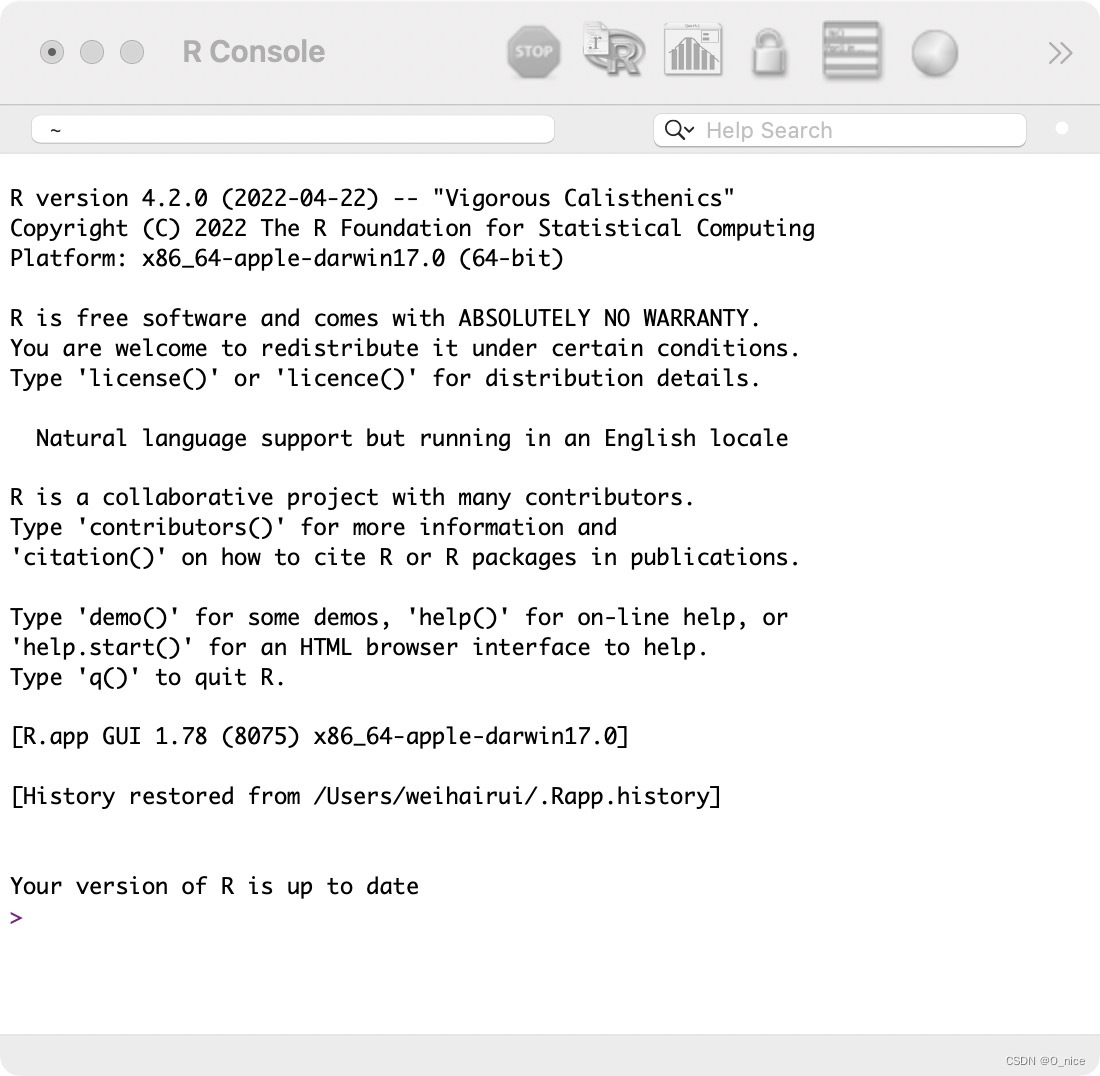Show the history list icon
This screenshot has height=1076, width=1100.
(x=852, y=50)
